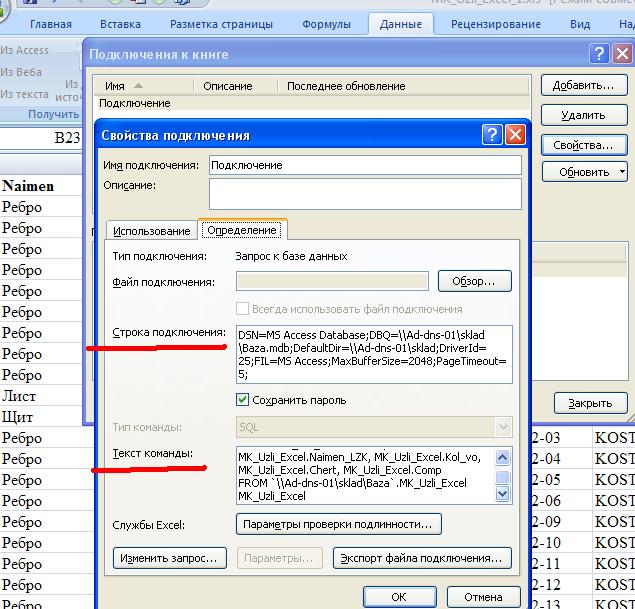Click Запрос к базе данных type text
Screen dimensions: 635x609
click(292, 256)
